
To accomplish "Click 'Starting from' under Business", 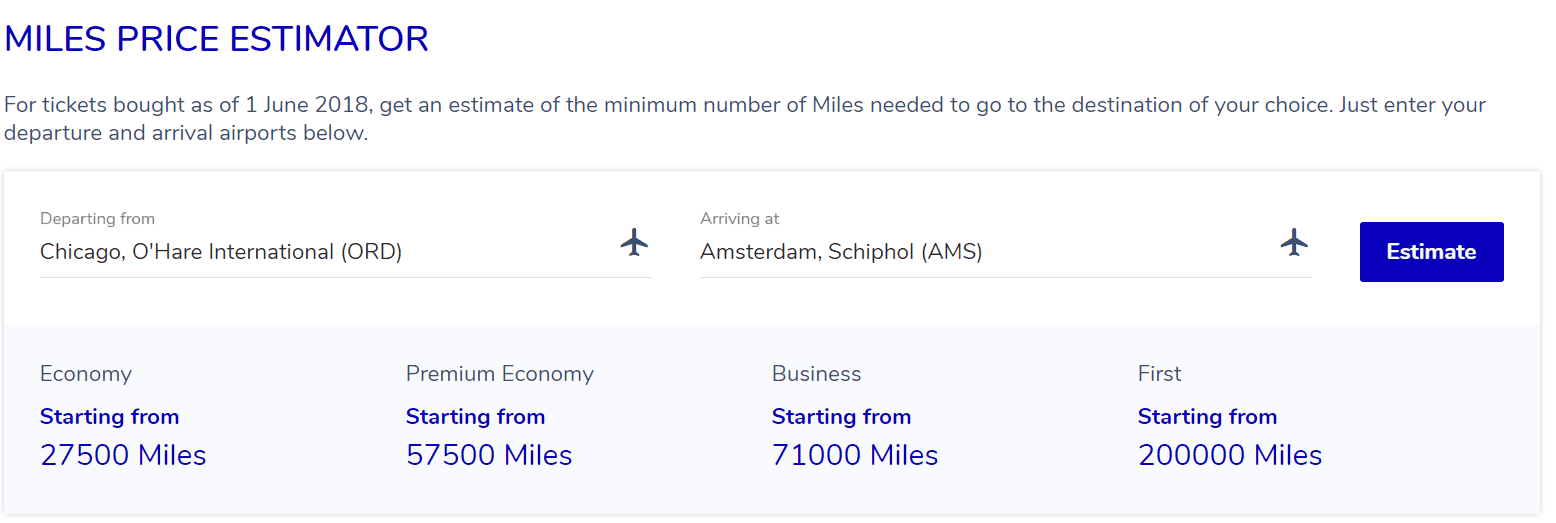I will [841, 417].
